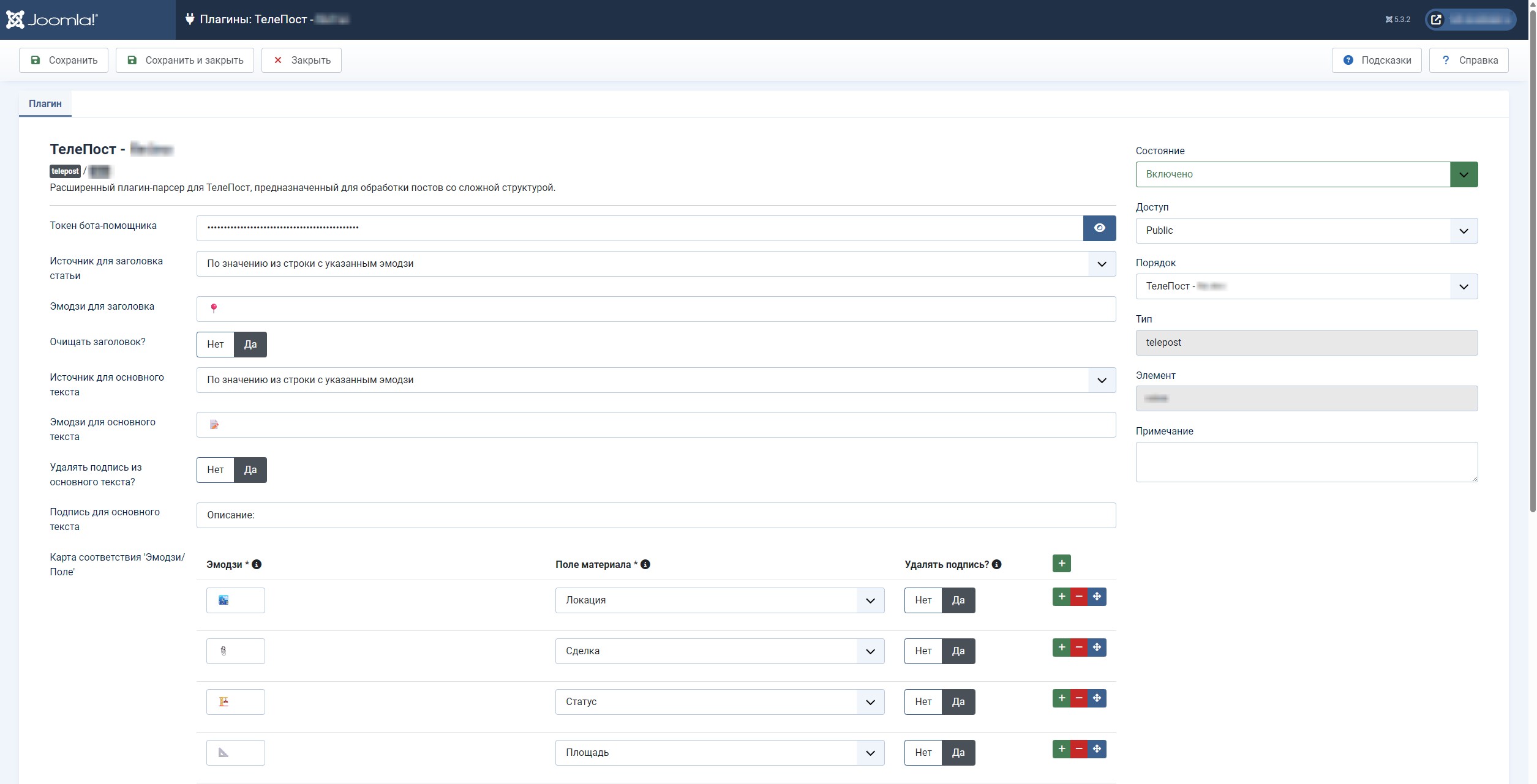The image size is (1537, 784).
Task: Remove the Площадь row with the red minus
Action: [1079, 749]
